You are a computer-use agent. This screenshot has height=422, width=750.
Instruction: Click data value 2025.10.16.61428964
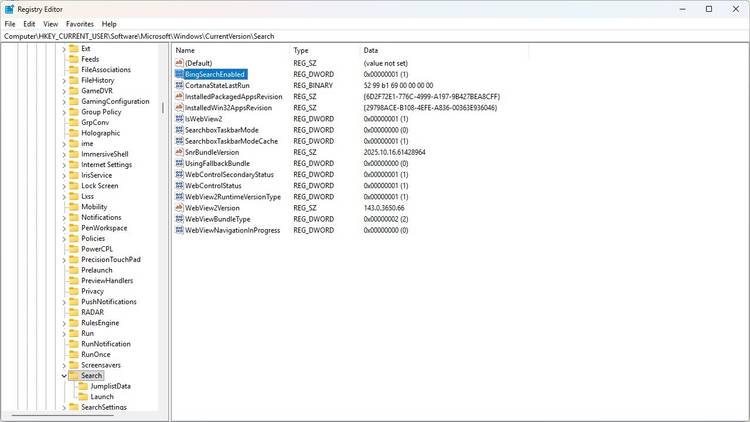[x=395, y=152]
